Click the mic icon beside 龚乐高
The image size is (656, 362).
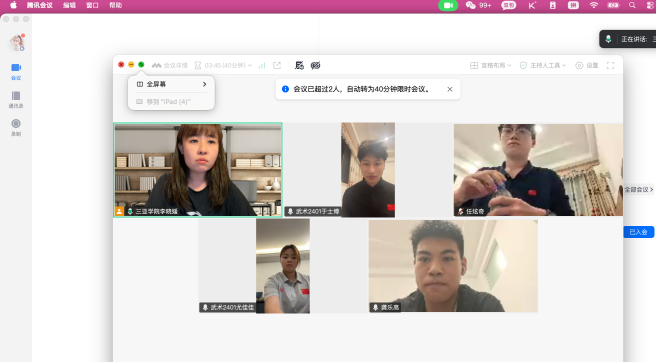tap(375, 307)
